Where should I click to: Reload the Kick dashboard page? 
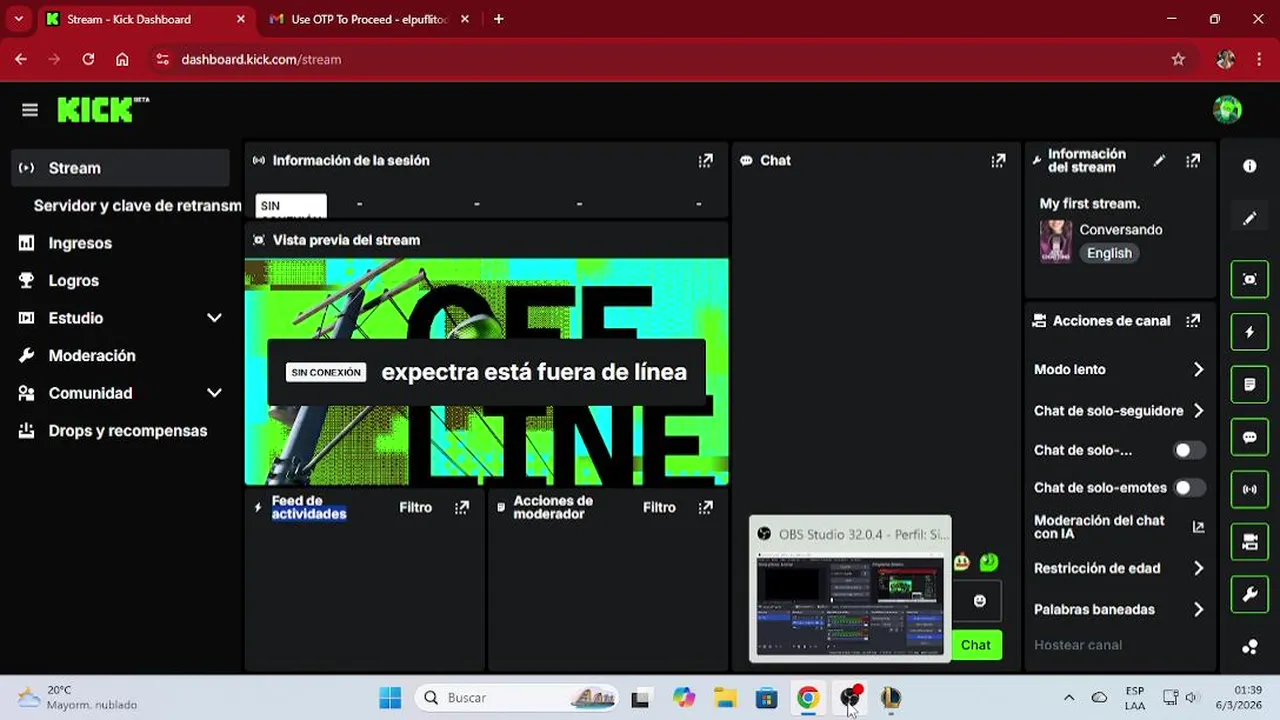click(x=88, y=59)
